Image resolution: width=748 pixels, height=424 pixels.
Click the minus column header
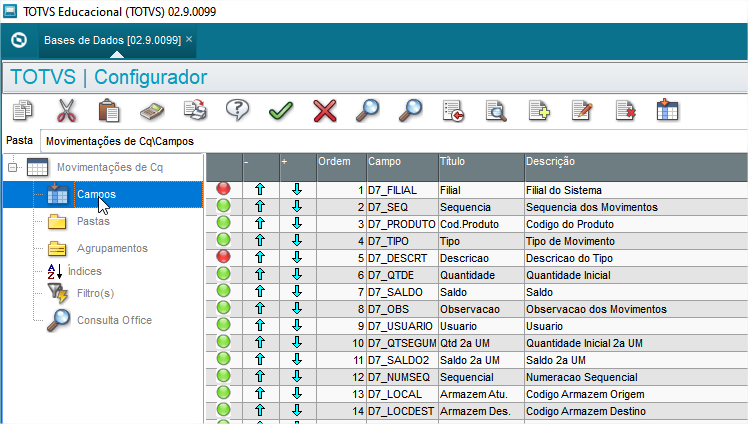pos(261,167)
